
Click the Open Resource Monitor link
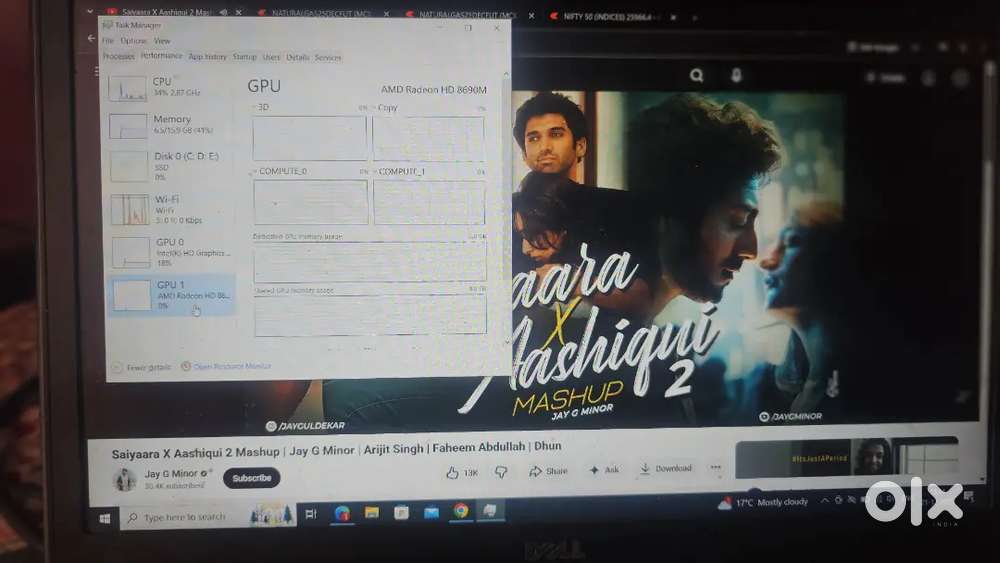pyautogui.click(x=230, y=367)
